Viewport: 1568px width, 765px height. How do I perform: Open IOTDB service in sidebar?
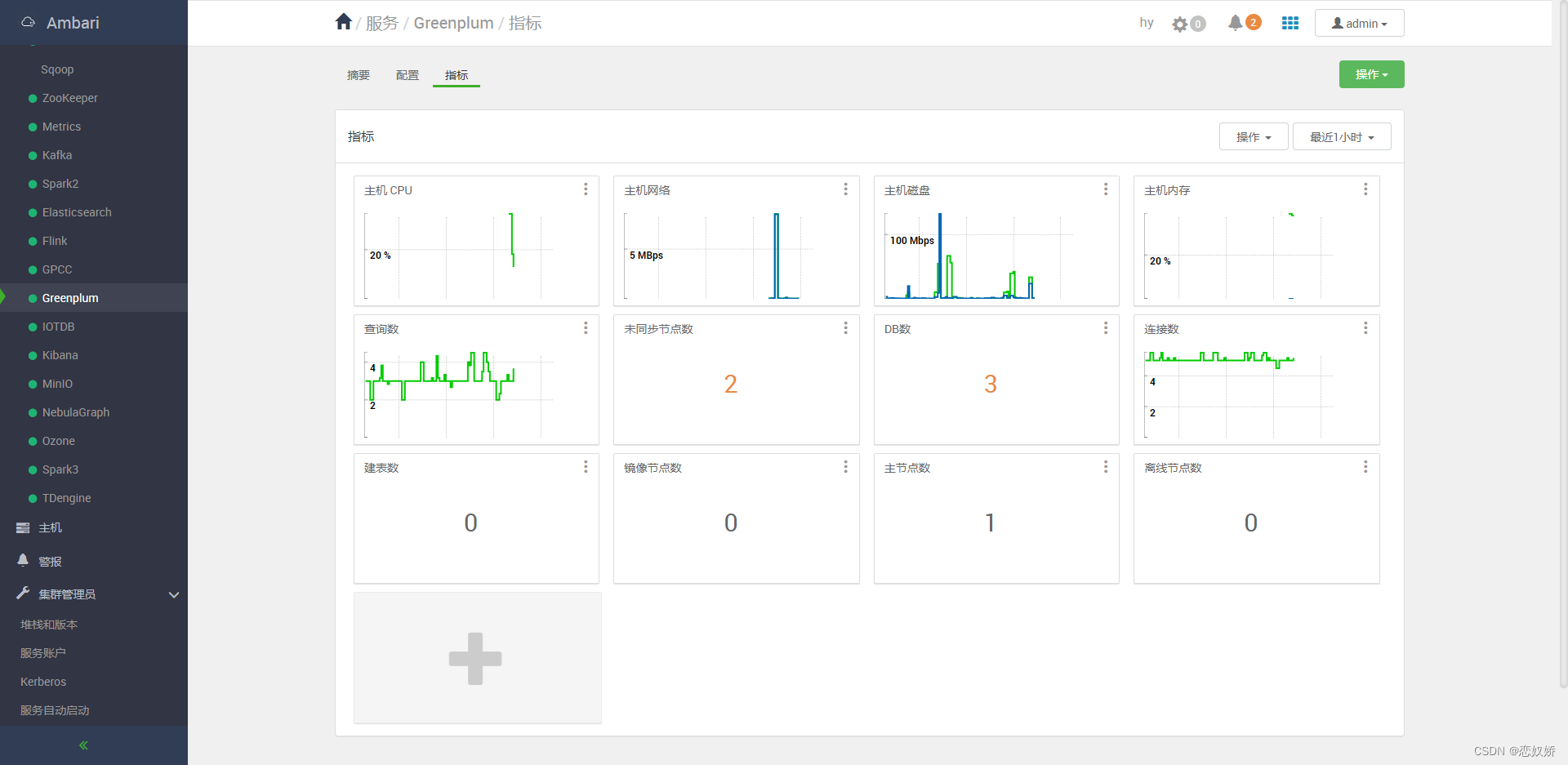pos(58,327)
